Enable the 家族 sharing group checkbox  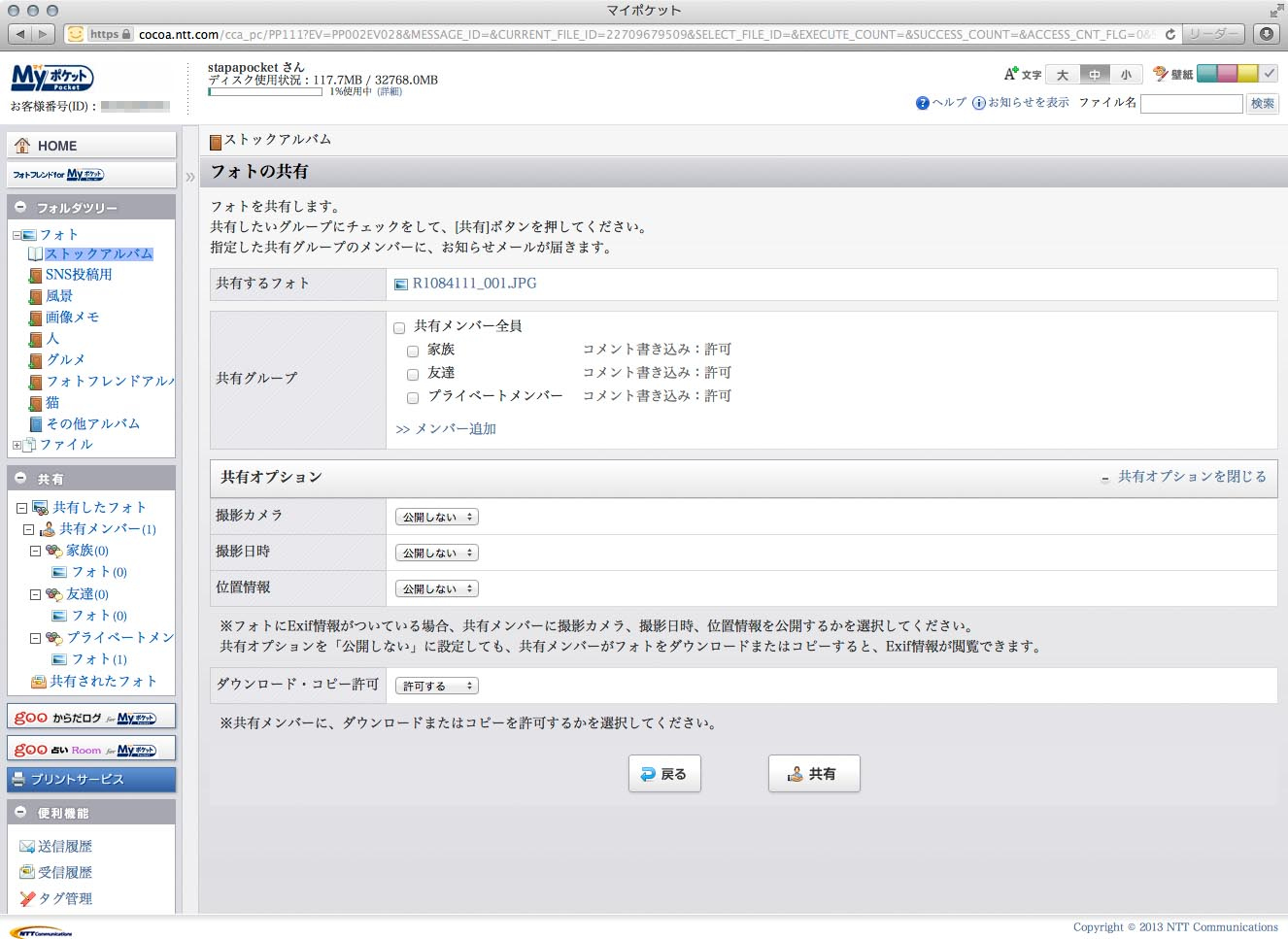(413, 351)
